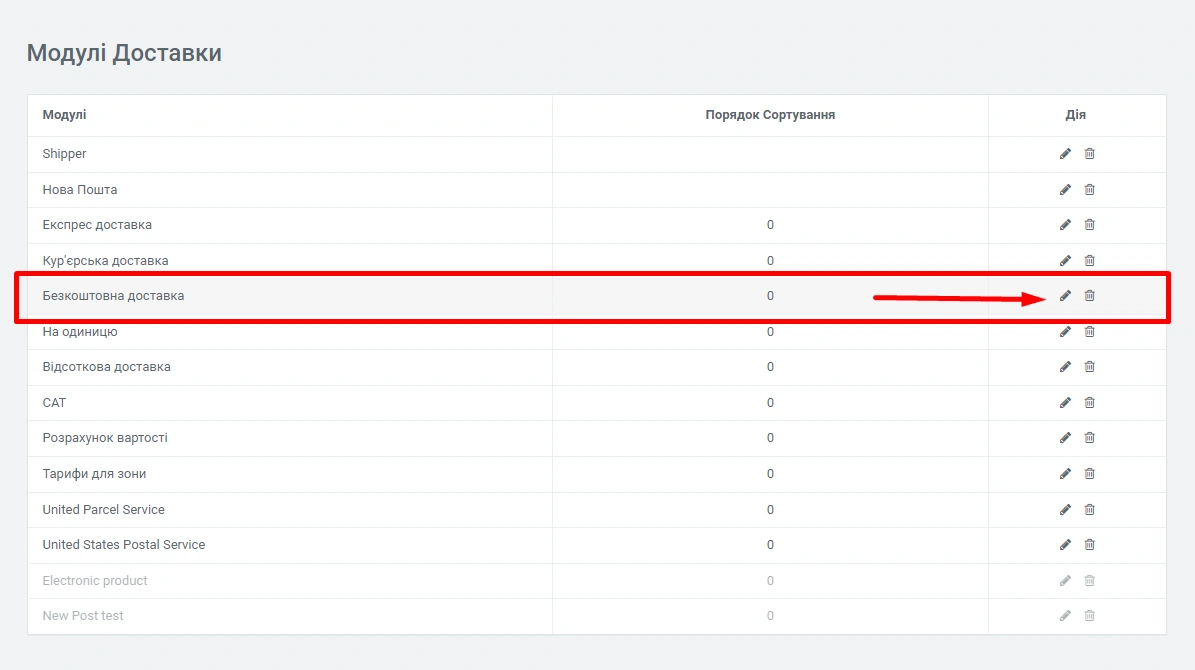Trash the Відсоткова доставка module
The height and width of the screenshot is (670, 1195).
(1090, 367)
